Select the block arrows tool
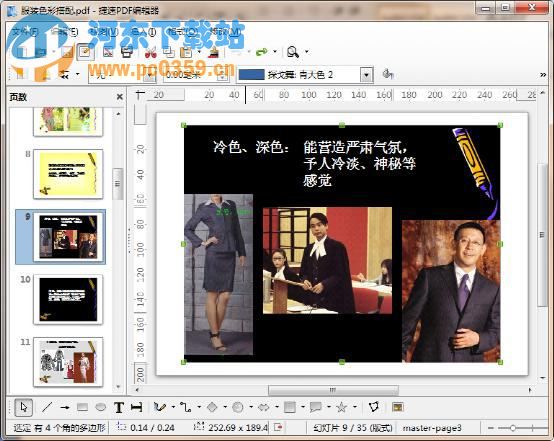The image size is (554, 441). (264, 407)
